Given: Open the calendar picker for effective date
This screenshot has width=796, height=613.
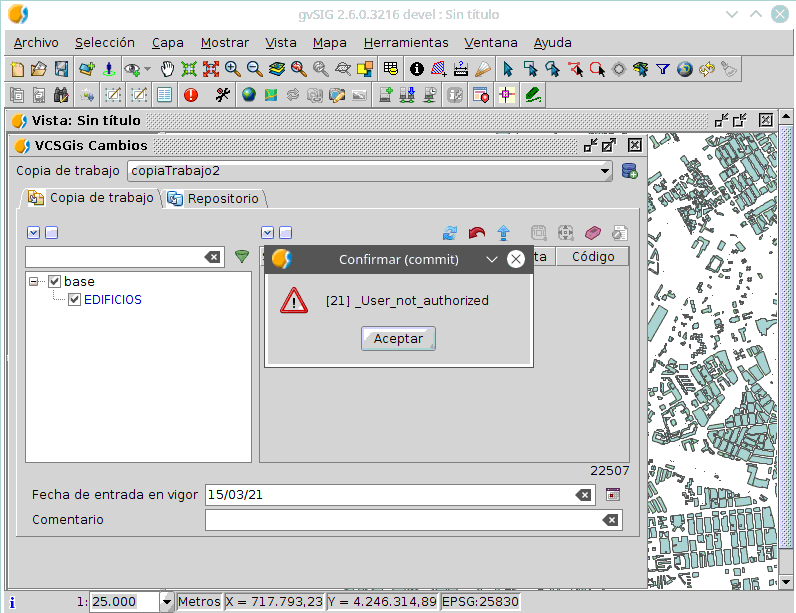Looking at the screenshot, I should pos(613,494).
